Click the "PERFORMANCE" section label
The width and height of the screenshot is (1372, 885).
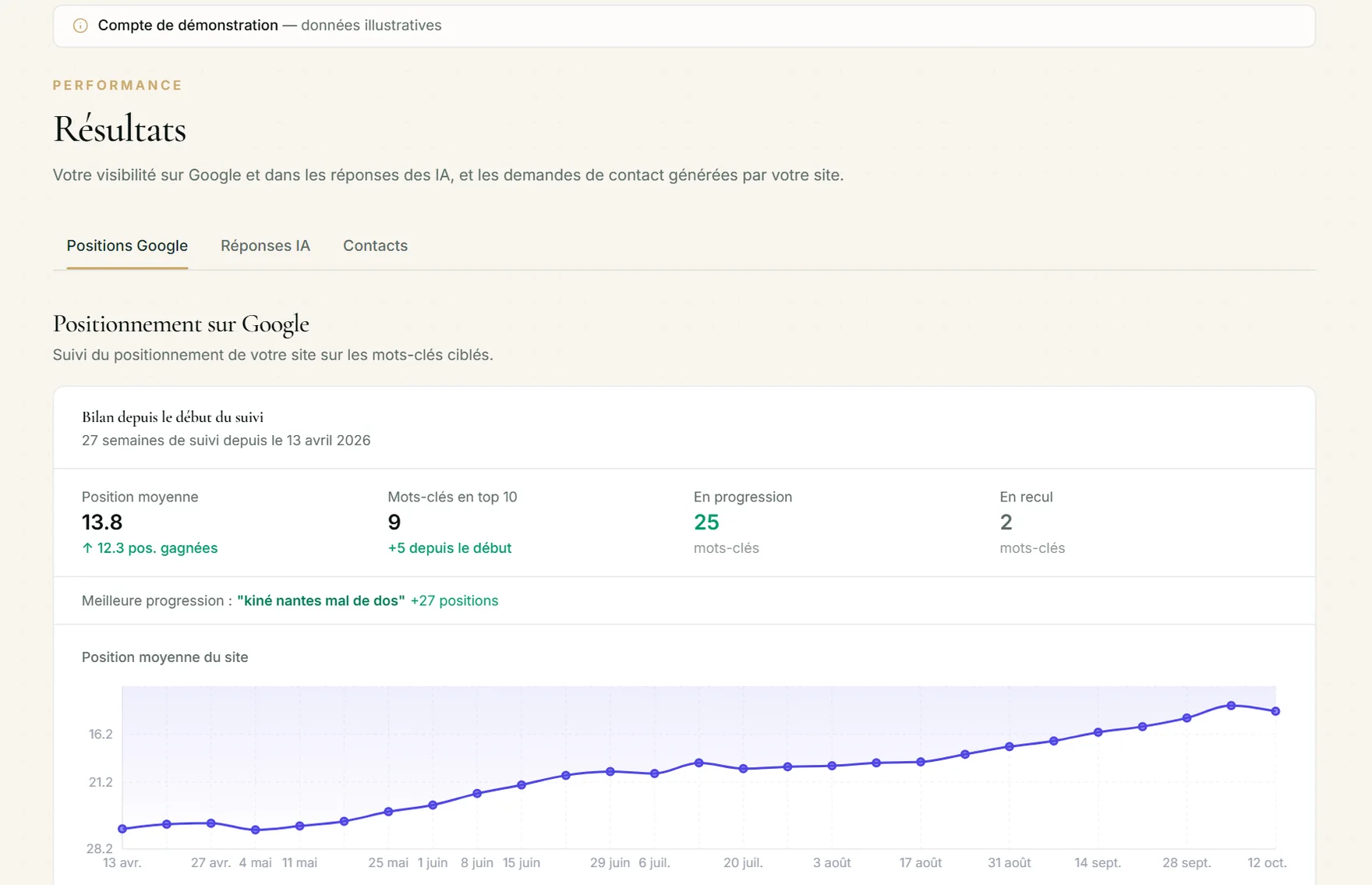(x=118, y=85)
